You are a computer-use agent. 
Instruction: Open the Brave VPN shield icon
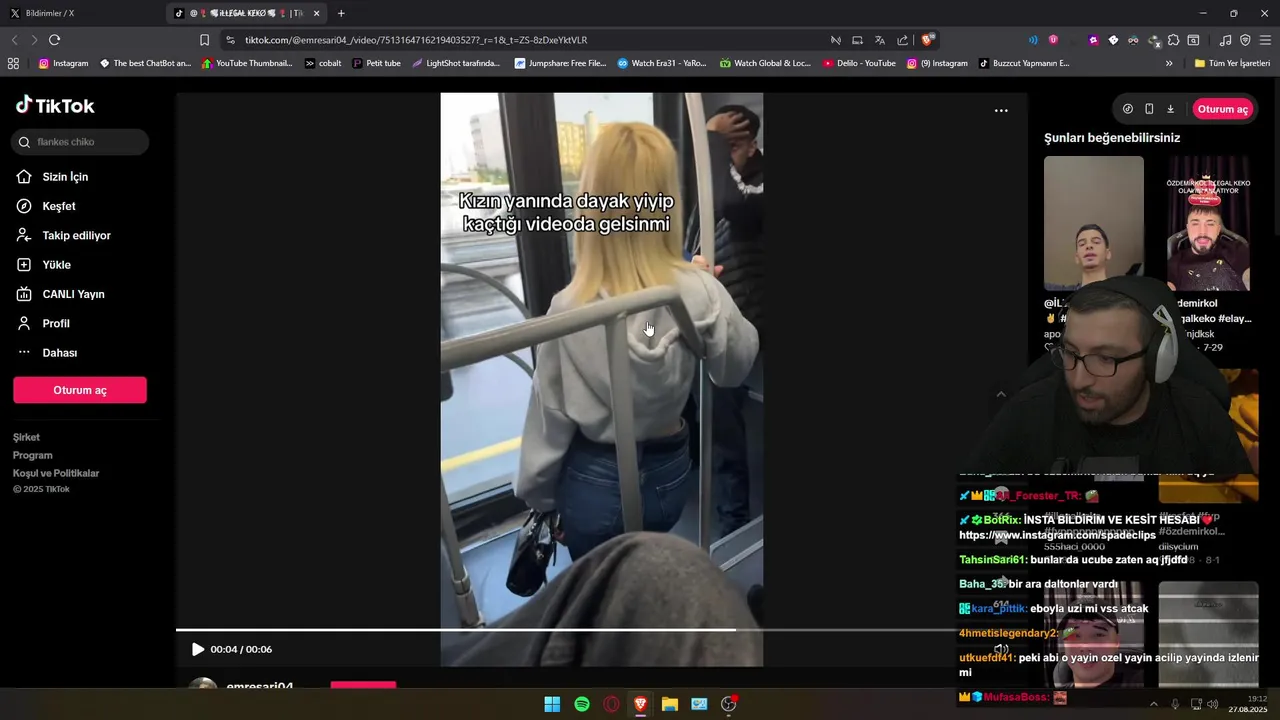(x=1245, y=40)
